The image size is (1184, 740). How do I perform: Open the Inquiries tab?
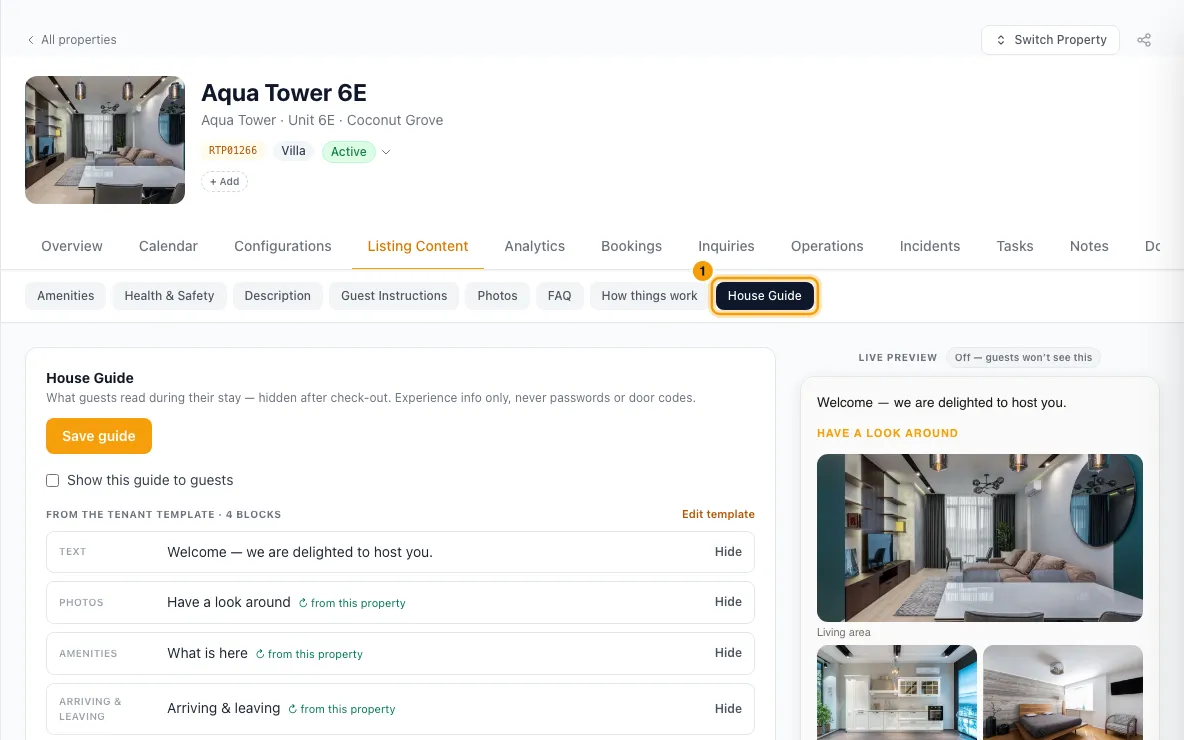point(726,246)
